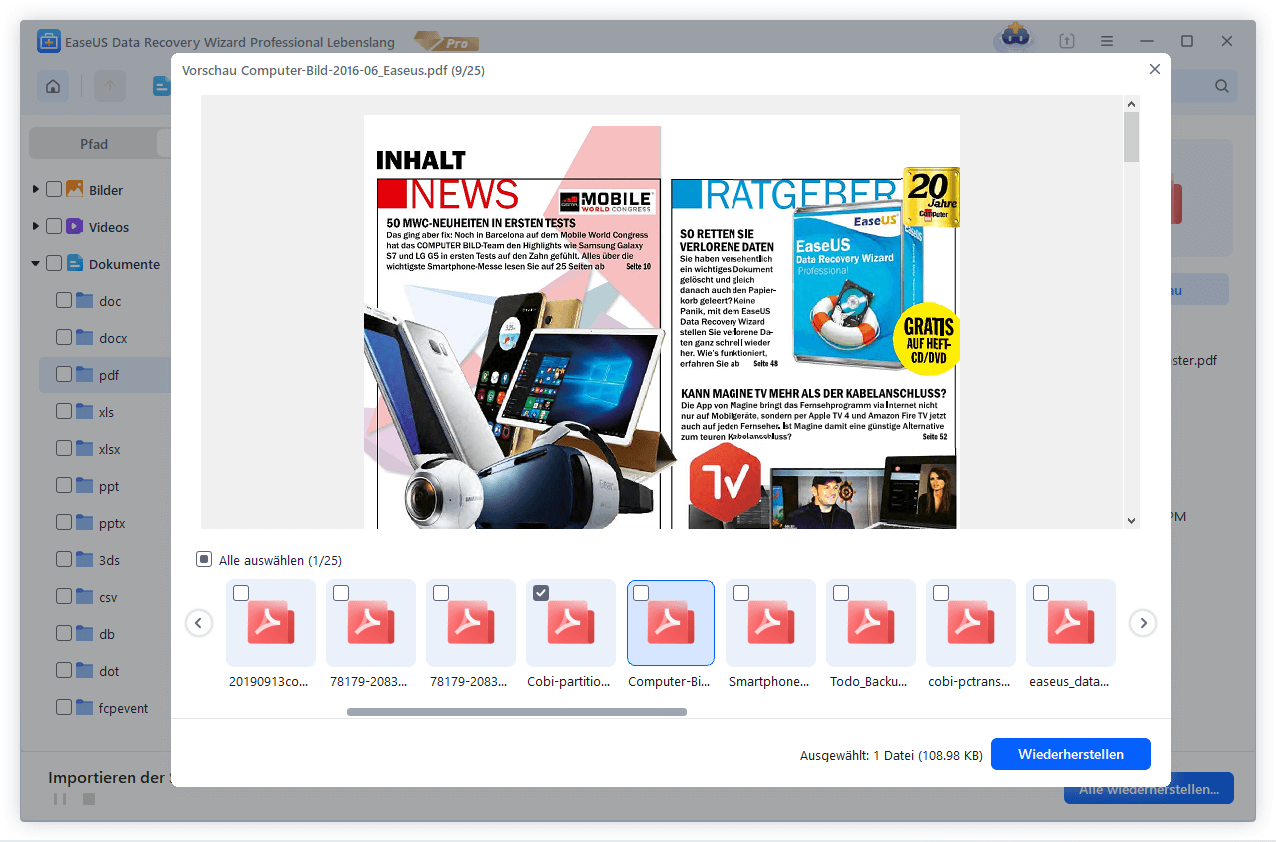This screenshot has width=1276, height=842.
Task: Expand the Videos tree node
Action: click(x=36, y=226)
